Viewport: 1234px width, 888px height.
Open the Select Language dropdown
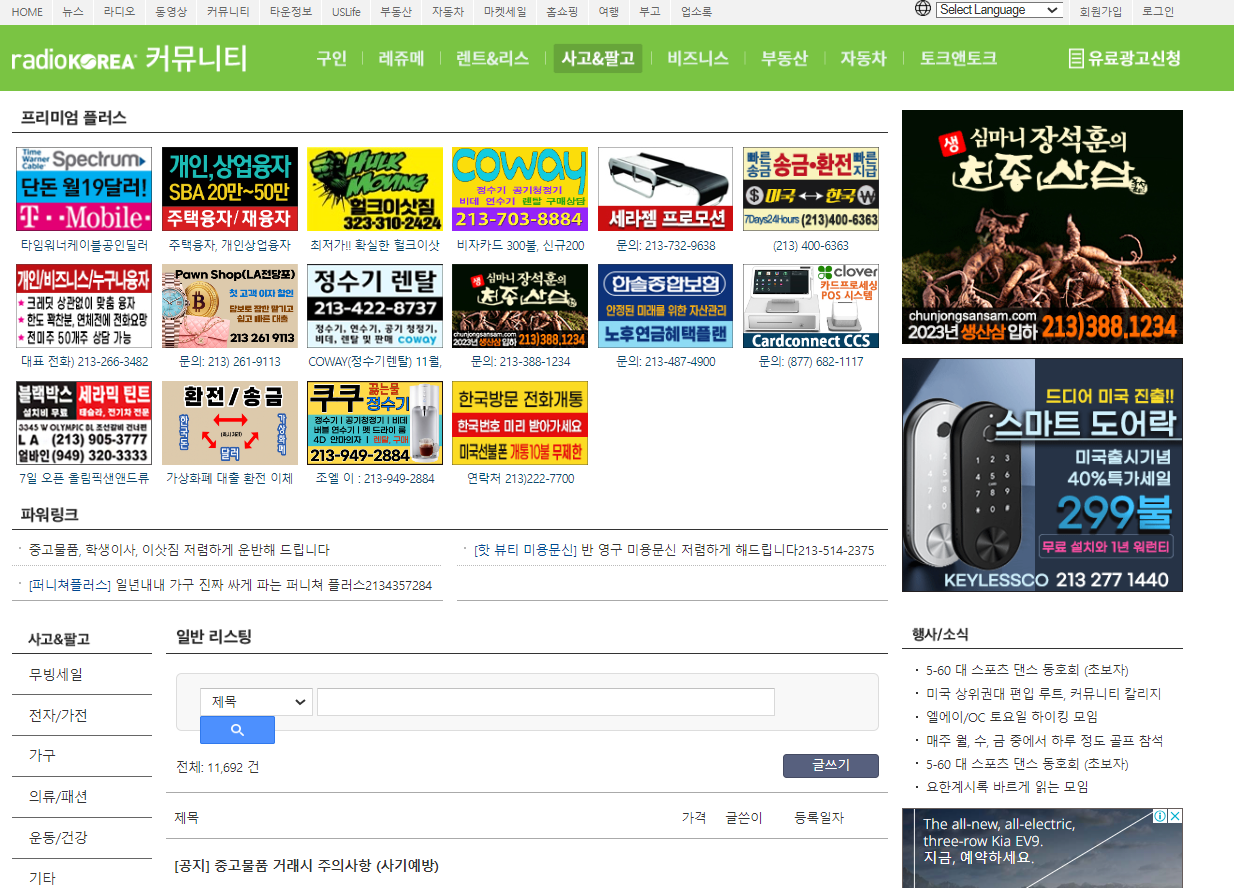[999, 10]
